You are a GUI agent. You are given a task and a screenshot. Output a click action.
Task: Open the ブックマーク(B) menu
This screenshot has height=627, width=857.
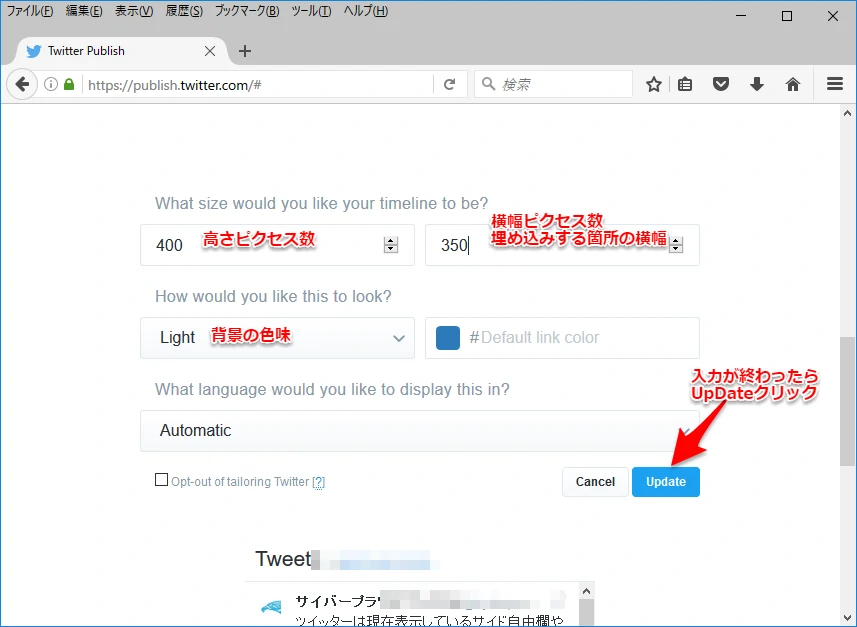[247, 11]
